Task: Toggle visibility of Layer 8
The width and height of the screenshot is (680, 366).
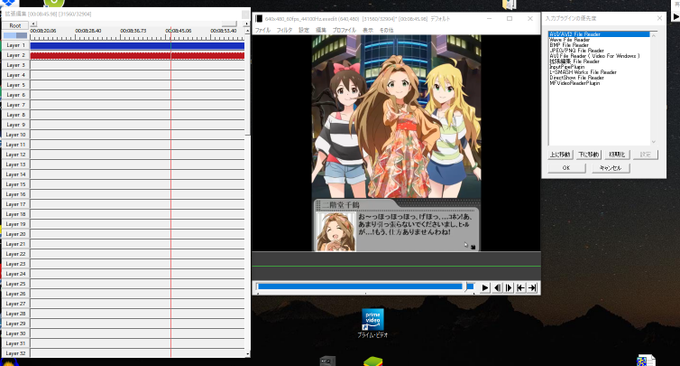Action: [x=15, y=115]
